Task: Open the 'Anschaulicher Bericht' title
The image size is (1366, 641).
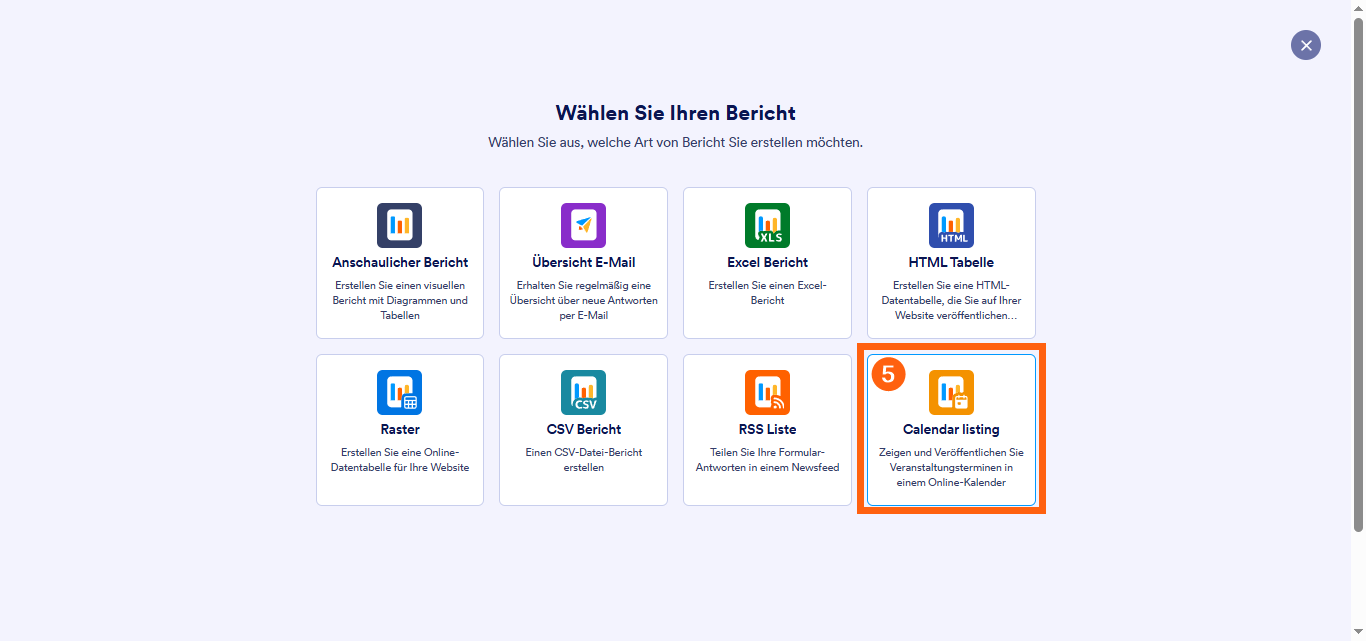Action: [400, 263]
